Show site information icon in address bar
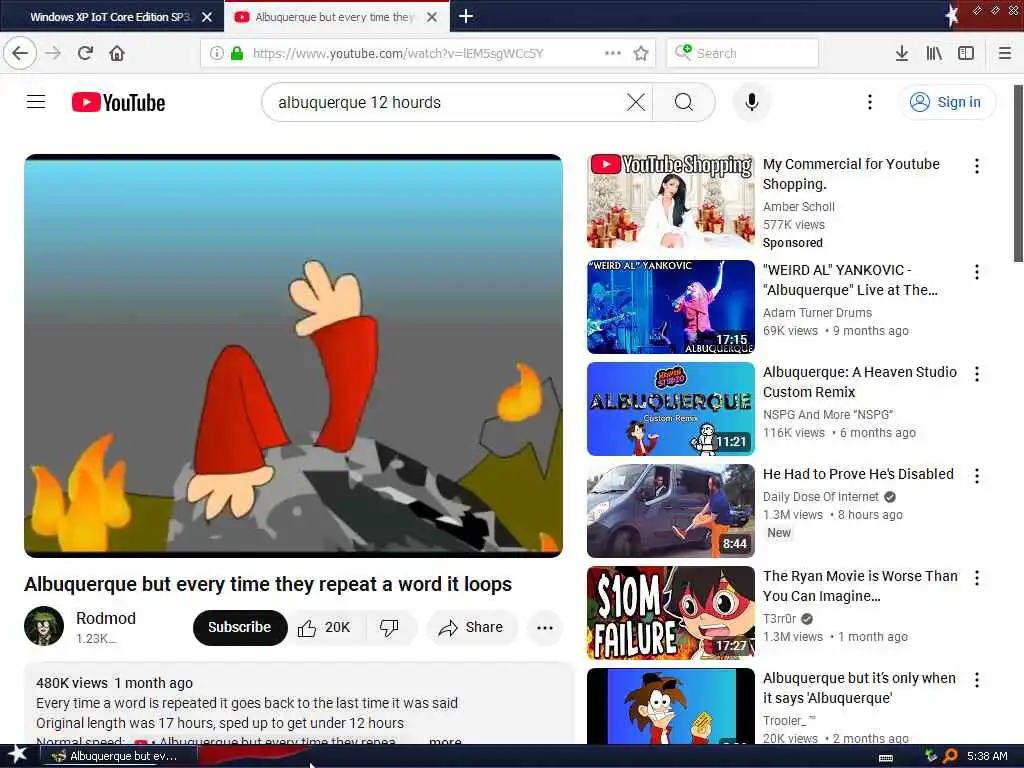1024x768 pixels. pos(216,53)
